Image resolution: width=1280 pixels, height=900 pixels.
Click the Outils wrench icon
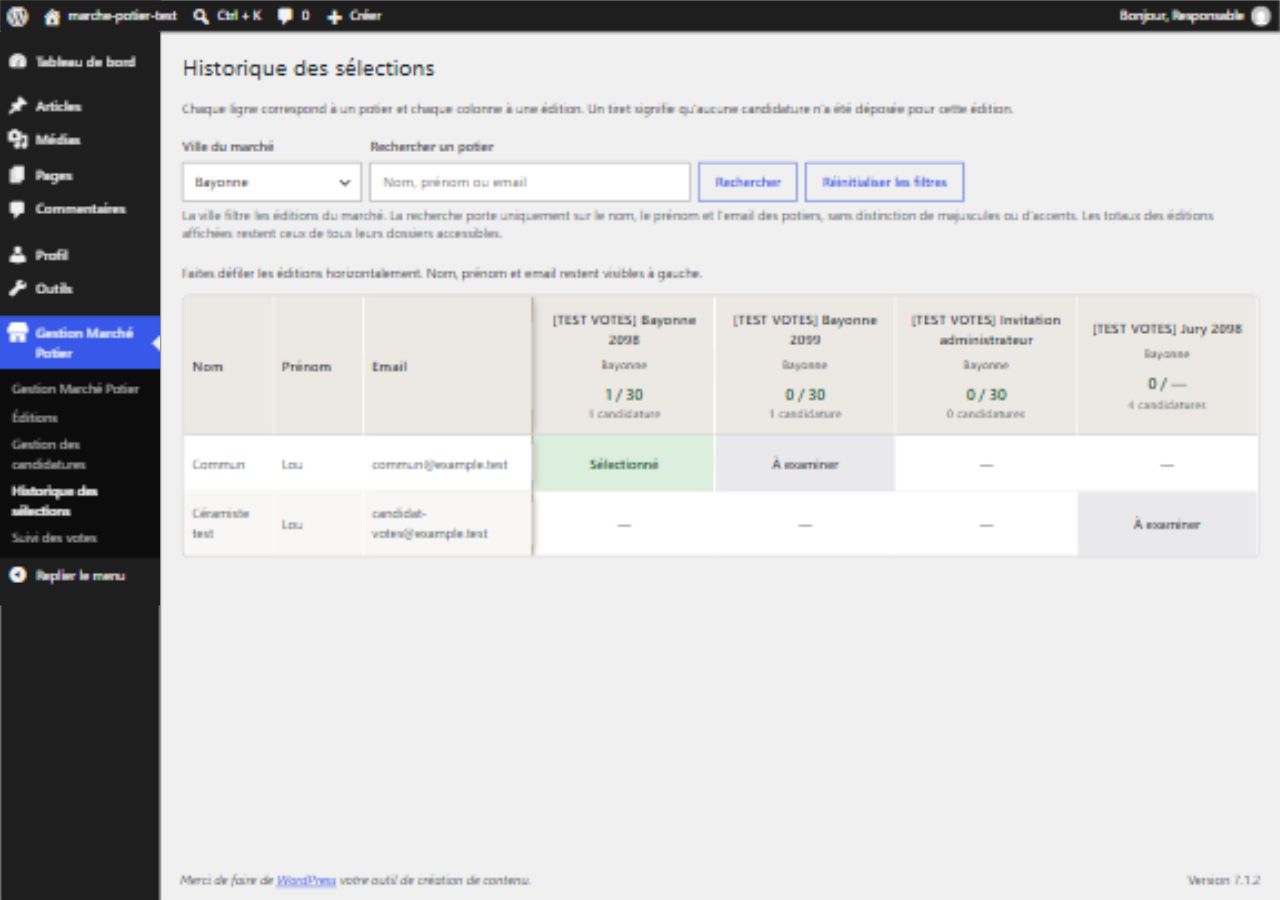(x=17, y=289)
